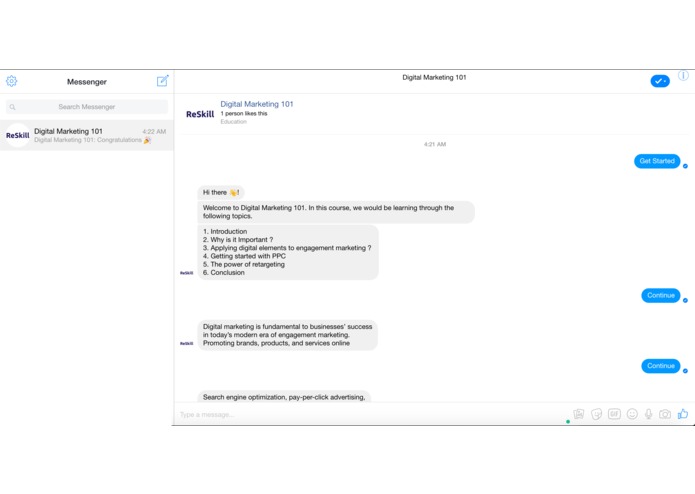The height and width of the screenshot is (494, 695).
Task: Click the 4:21 AM timestamp
Action: (x=435, y=144)
